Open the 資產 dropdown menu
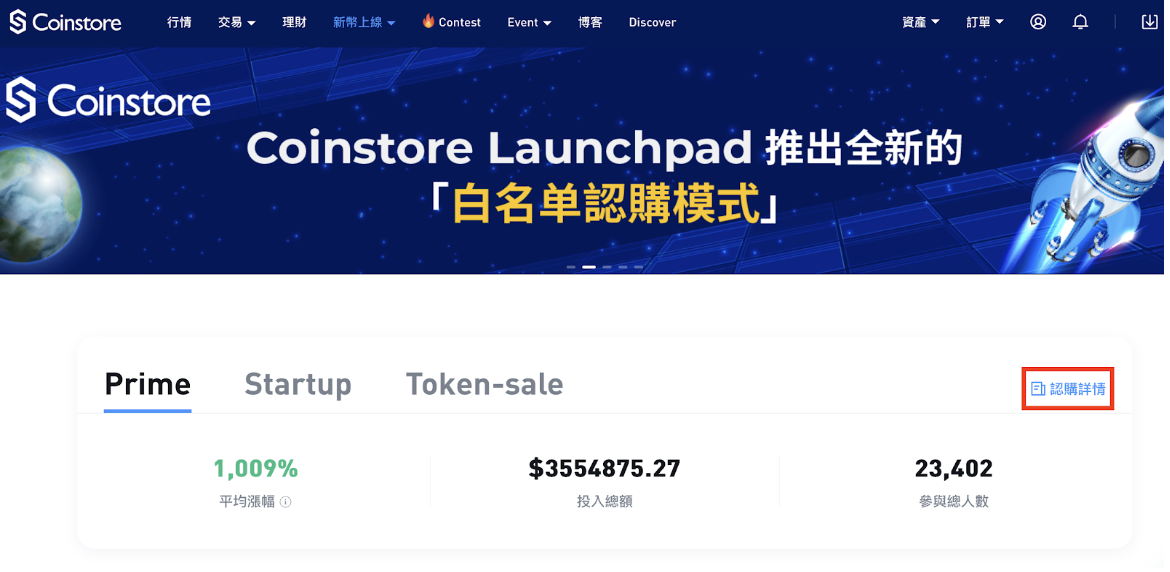 (921, 22)
